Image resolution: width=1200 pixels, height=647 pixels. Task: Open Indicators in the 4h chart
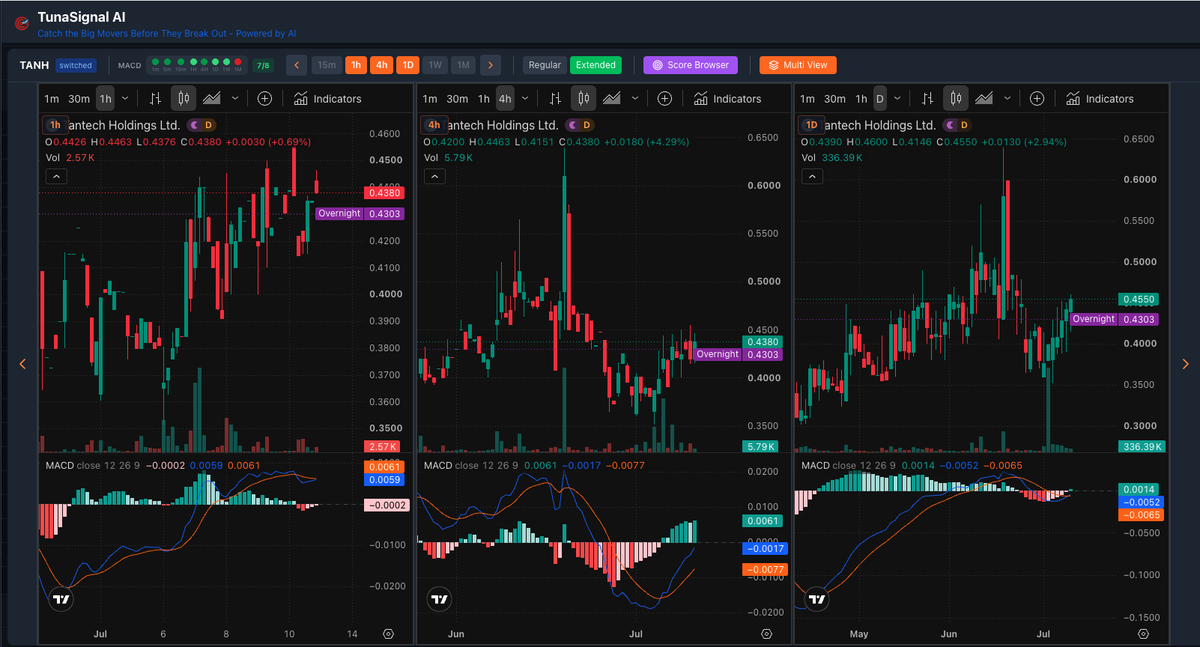(728, 98)
